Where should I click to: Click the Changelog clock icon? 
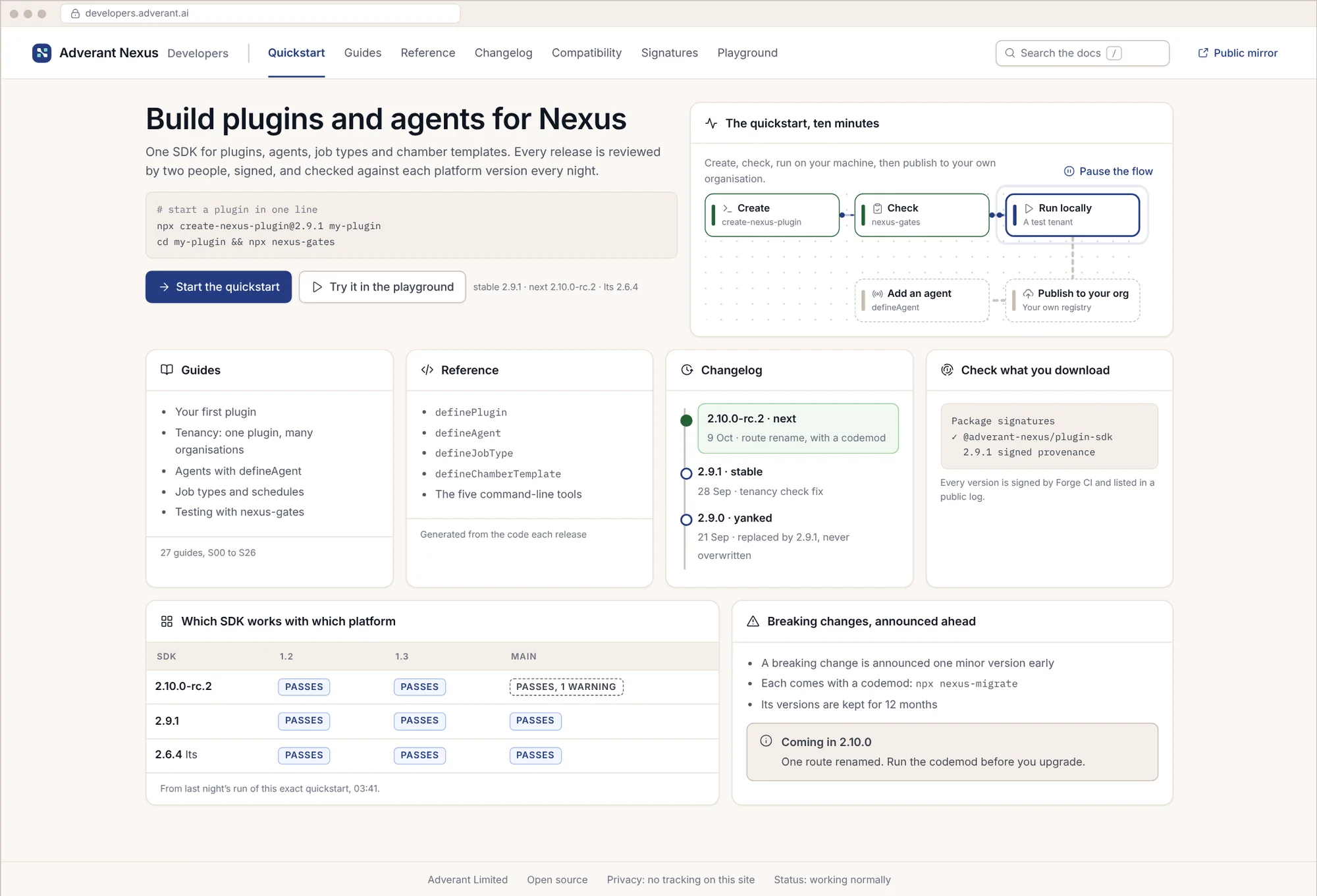click(687, 370)
